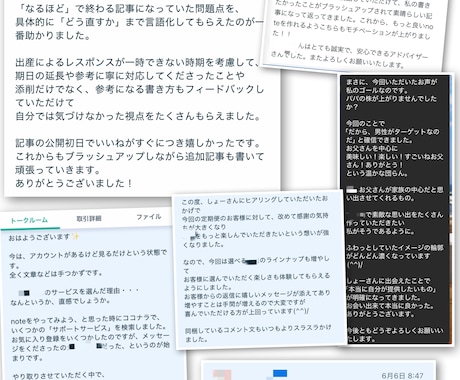Click the line ふわっとしていたイメージの輪郭

point(395,248)
